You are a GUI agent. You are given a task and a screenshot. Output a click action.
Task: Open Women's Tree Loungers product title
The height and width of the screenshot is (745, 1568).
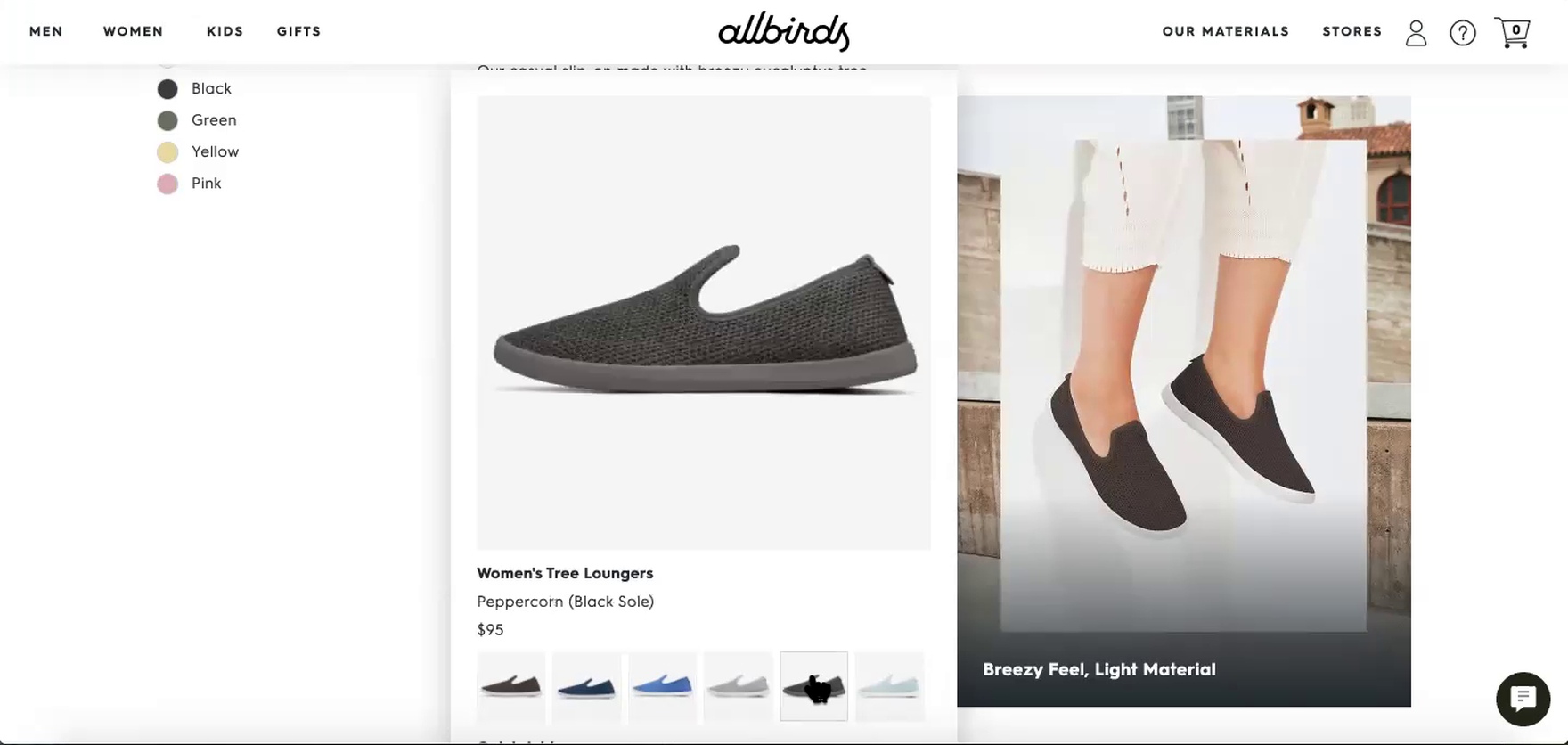(x=565, y=573)
